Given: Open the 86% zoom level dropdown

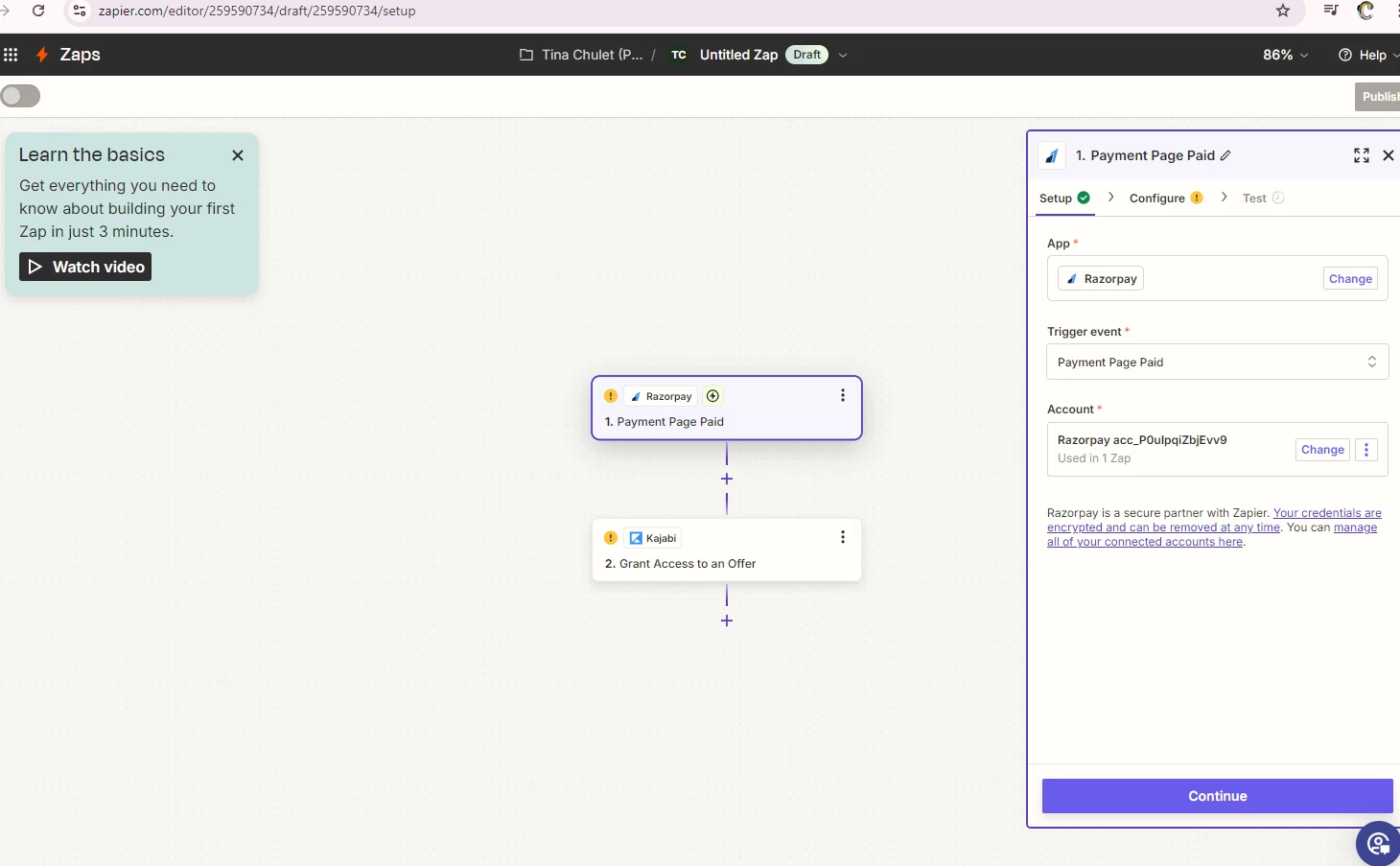Looking at the screenshot, I should coord(1285,55).
